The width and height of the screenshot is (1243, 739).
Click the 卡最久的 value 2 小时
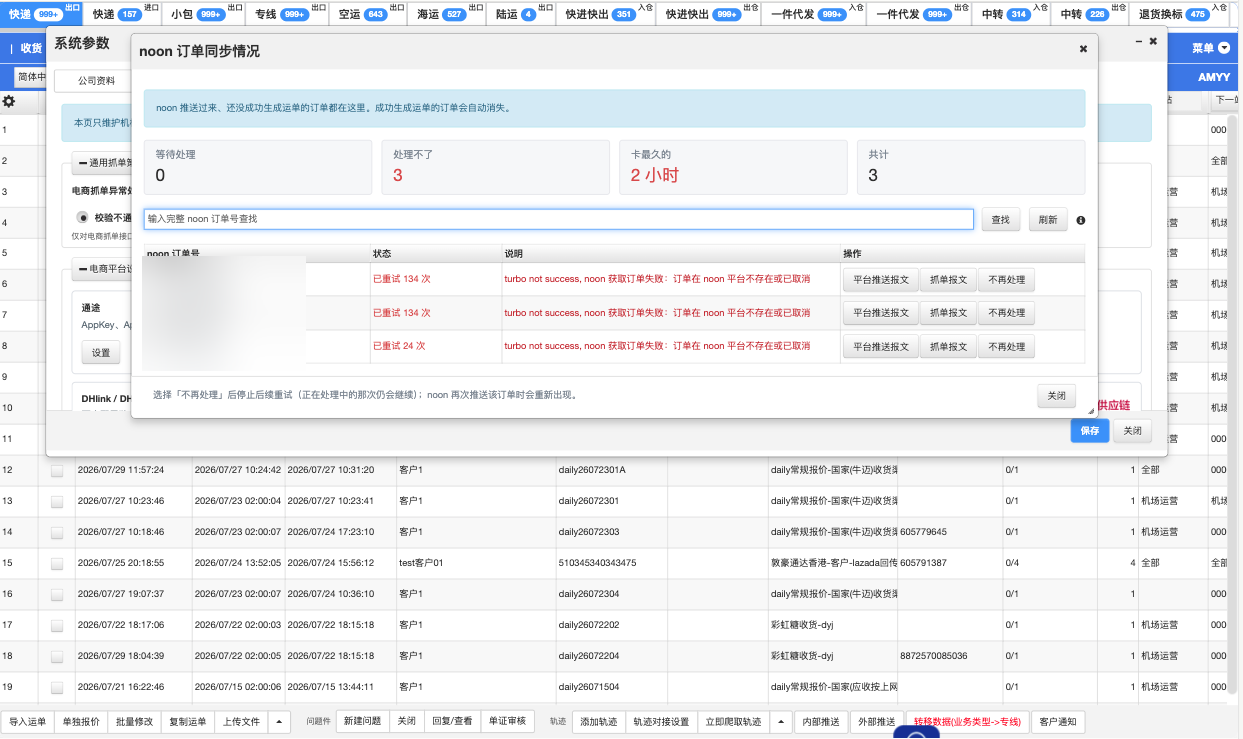click(655, 175)
